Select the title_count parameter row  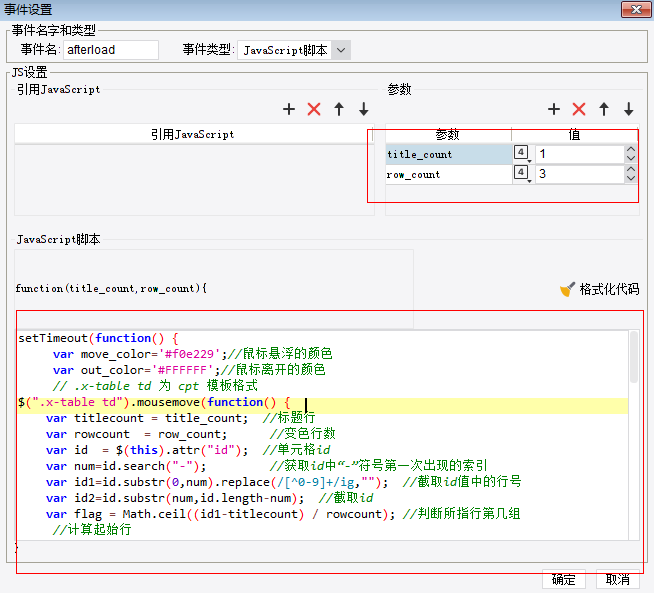click(449, 154)
